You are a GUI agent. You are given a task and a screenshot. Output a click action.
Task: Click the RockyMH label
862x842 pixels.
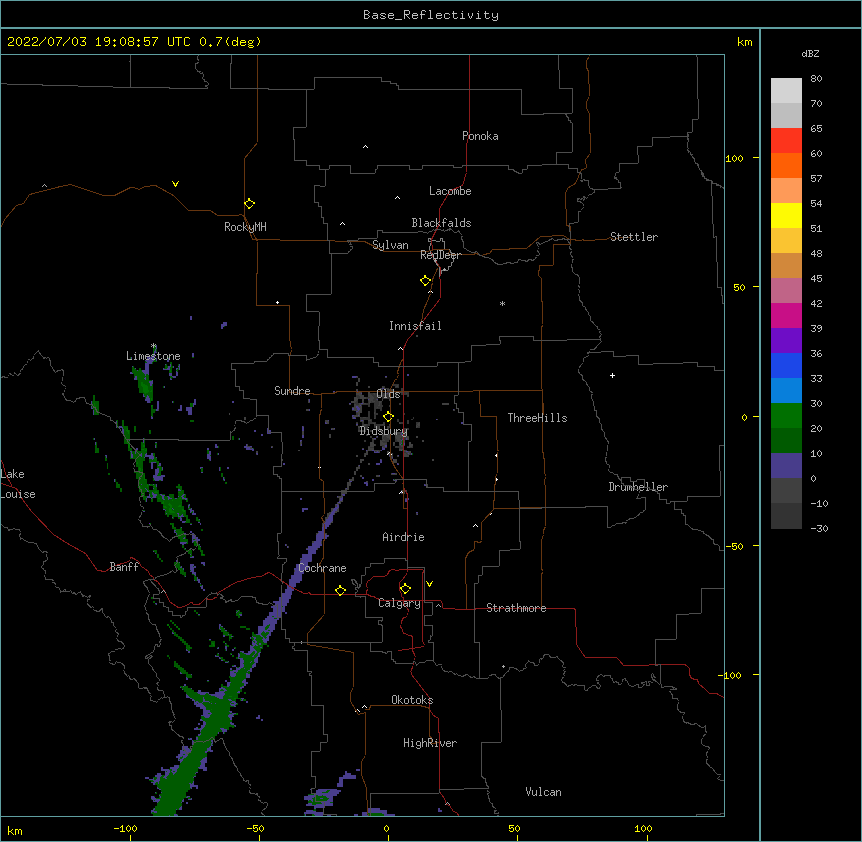pos(245,227)
